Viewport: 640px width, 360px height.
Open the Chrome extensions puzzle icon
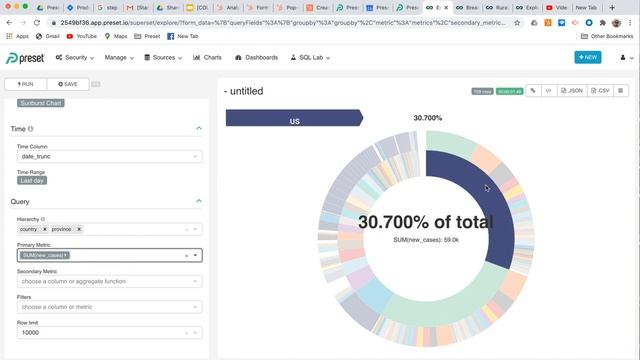click(602, 23)
